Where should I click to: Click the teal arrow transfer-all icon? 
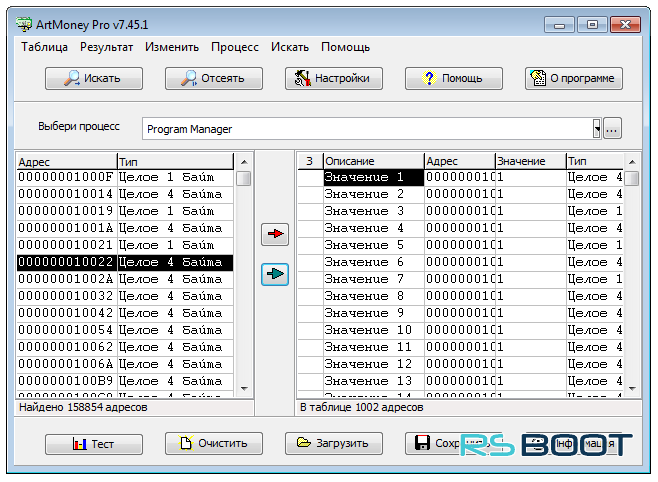275,274
